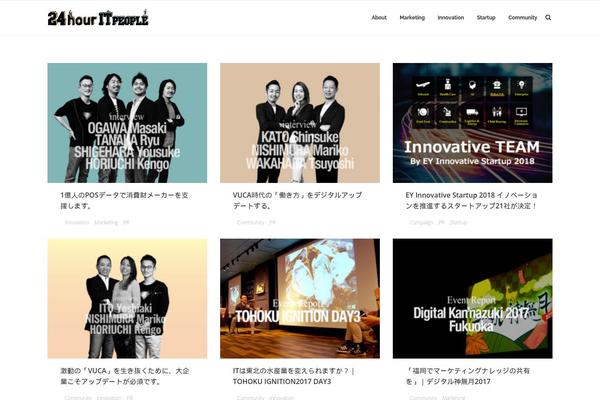Viewport: 600px width, 400px height.
Task: Open the About menu item
Action: (379, 18)
